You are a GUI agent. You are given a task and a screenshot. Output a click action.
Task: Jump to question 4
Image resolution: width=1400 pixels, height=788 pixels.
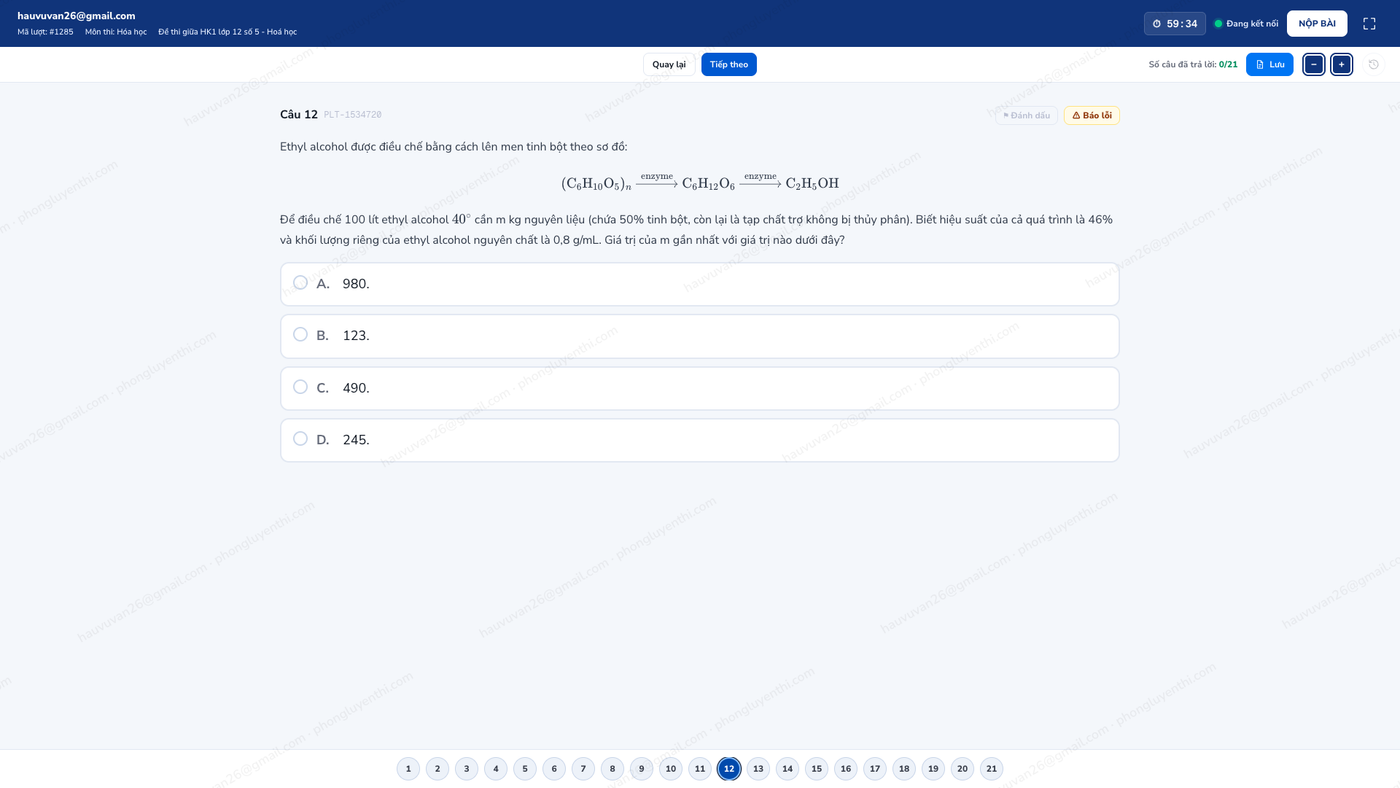tap(495, 769)
